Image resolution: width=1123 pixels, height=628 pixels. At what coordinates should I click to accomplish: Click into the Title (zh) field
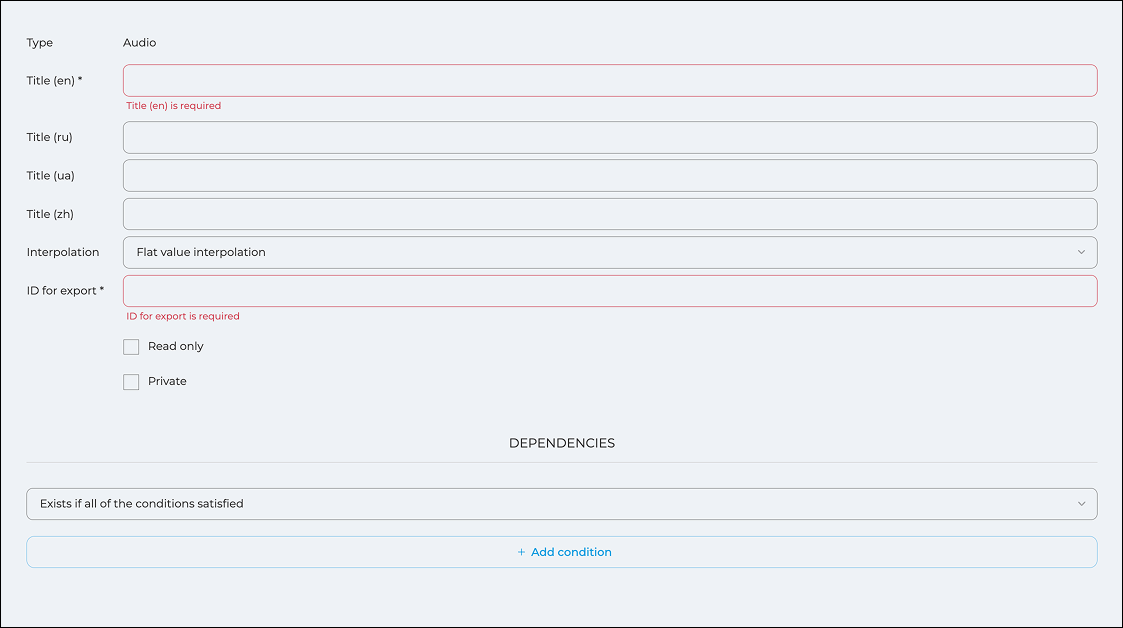pyautogui.click(x=609, y=214)
